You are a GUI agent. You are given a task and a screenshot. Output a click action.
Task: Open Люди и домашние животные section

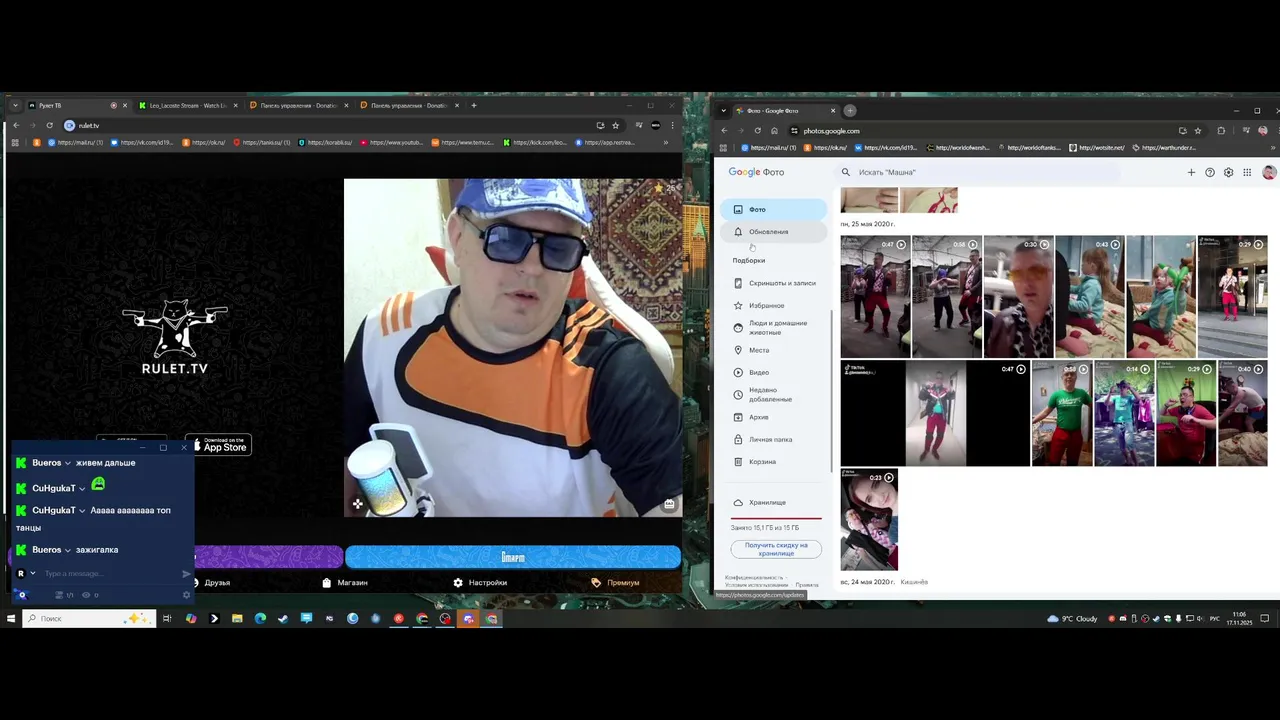click(x=771, y=328)
